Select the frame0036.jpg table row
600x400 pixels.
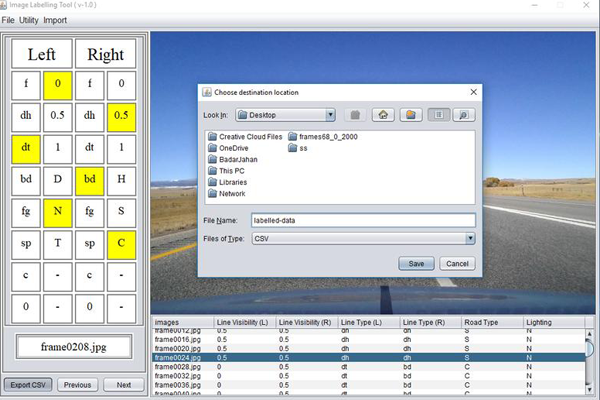click(369, 385)
